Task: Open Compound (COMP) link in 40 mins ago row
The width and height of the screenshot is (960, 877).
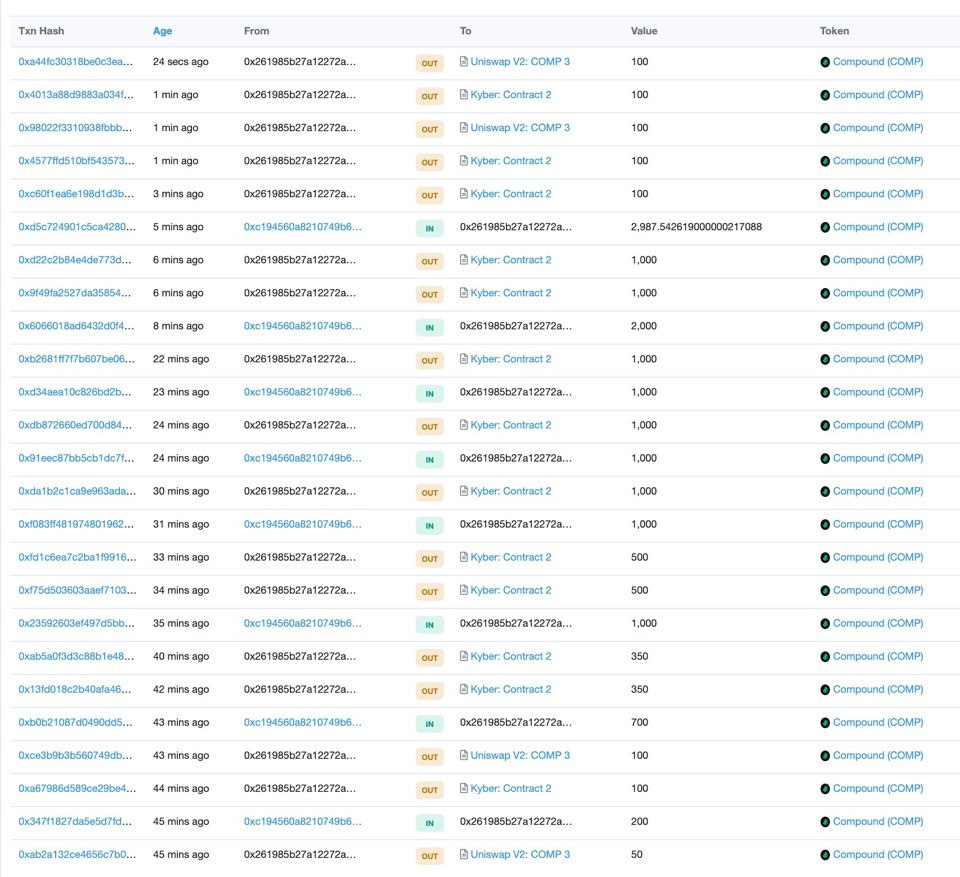Action: [878, 656]
